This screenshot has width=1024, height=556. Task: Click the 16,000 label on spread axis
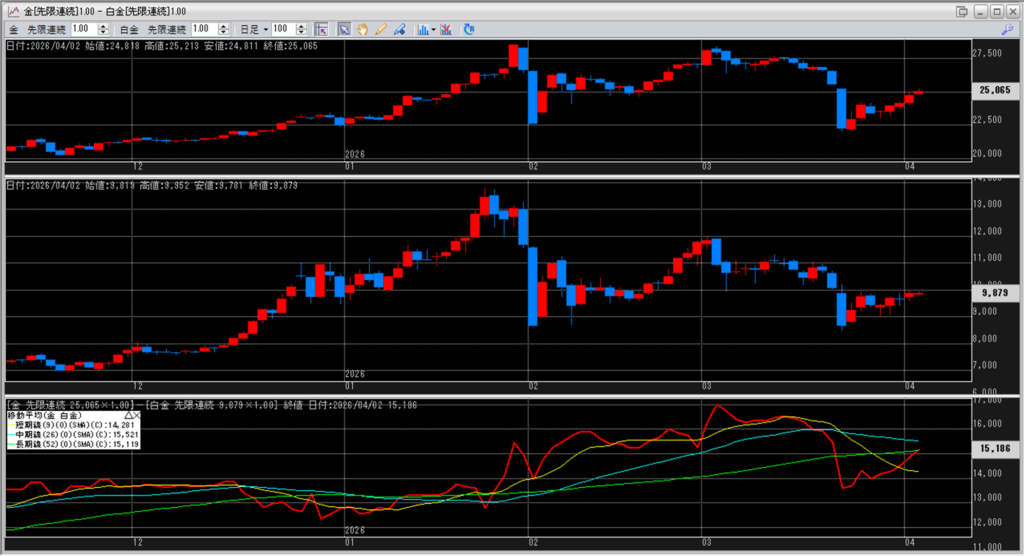coord(987,424)
